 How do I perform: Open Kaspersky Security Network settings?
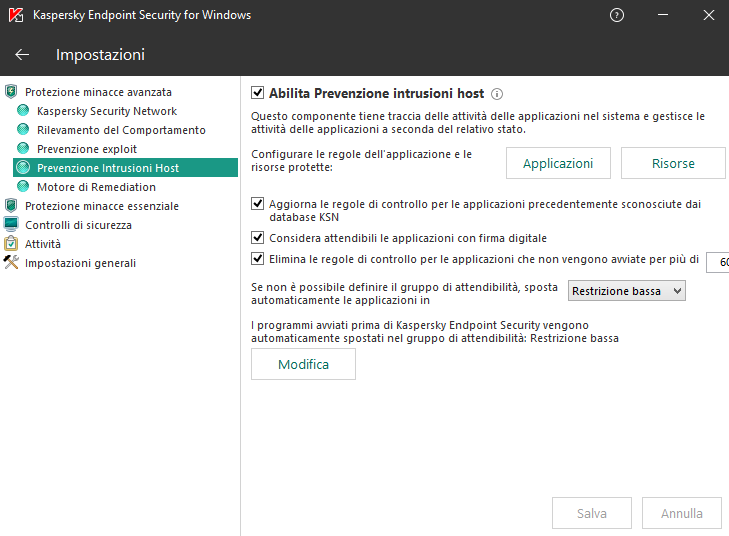tap(107, 111)
